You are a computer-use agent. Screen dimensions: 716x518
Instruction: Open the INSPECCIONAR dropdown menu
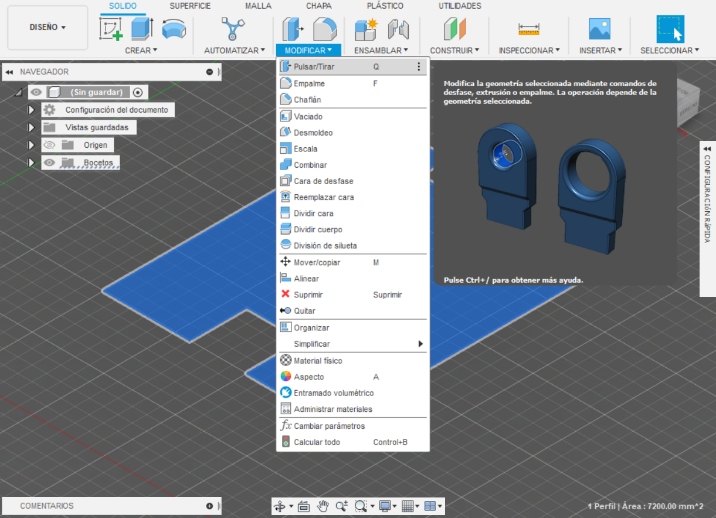coord(529,50)
